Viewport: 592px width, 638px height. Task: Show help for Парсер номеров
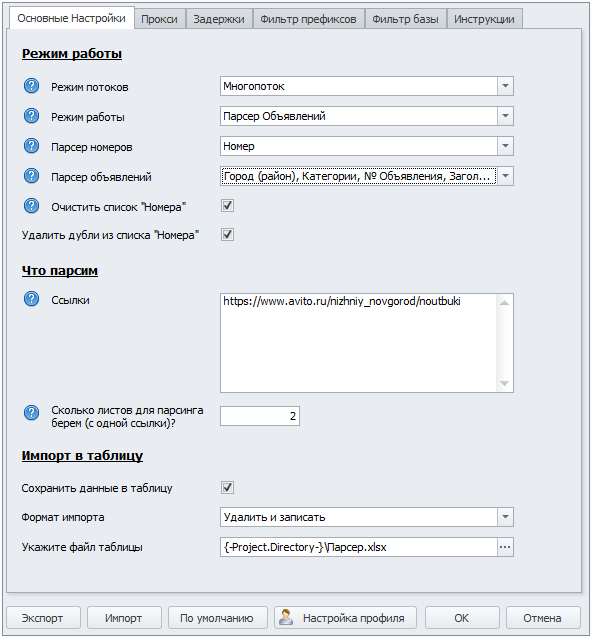pos(31,146)
